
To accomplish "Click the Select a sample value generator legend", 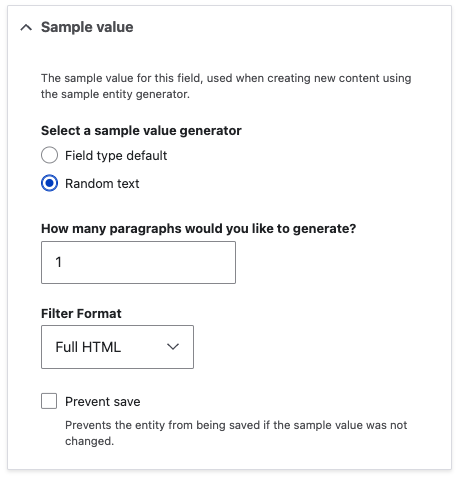I will point(141,130).
